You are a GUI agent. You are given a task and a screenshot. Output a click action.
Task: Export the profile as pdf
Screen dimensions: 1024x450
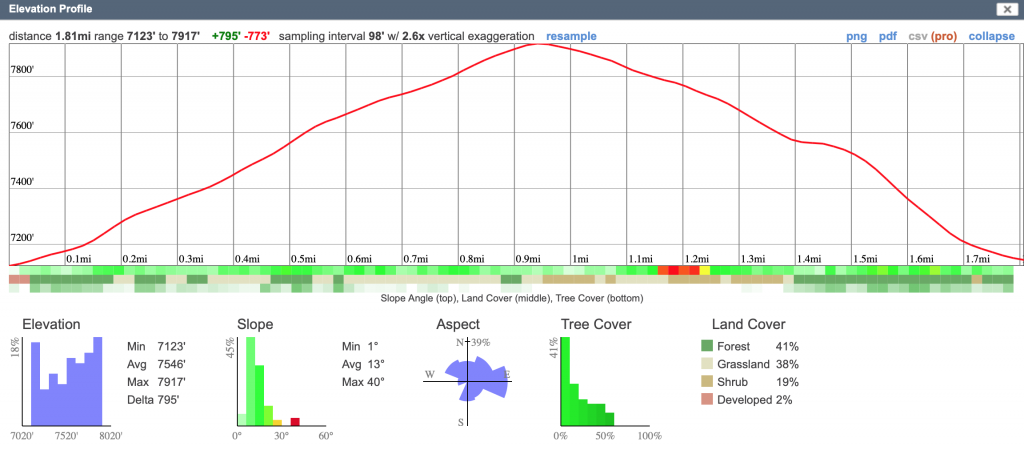[887, 36]
